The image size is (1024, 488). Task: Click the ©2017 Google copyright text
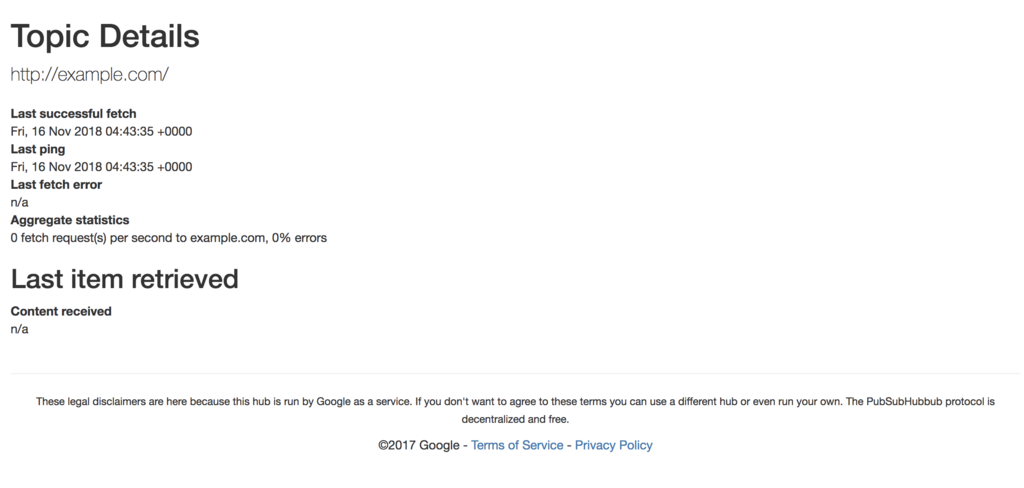coord(419,446)
